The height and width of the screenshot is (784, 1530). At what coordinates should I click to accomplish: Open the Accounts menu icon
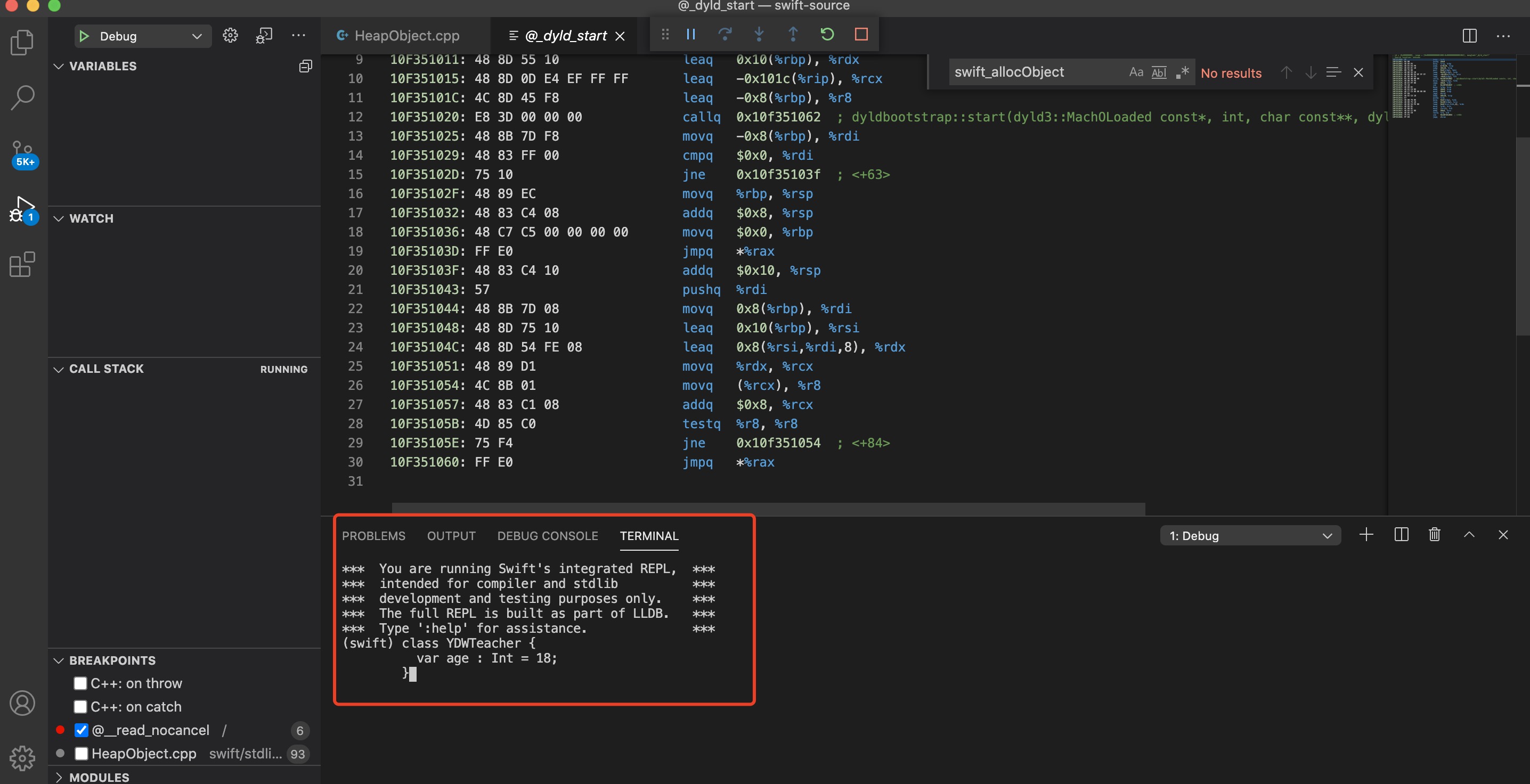click(x=22, y=703)
